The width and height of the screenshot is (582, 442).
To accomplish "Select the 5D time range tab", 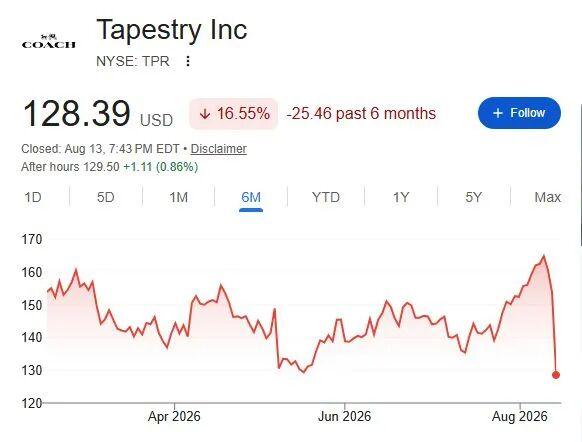I will click(x=105, y=197).
